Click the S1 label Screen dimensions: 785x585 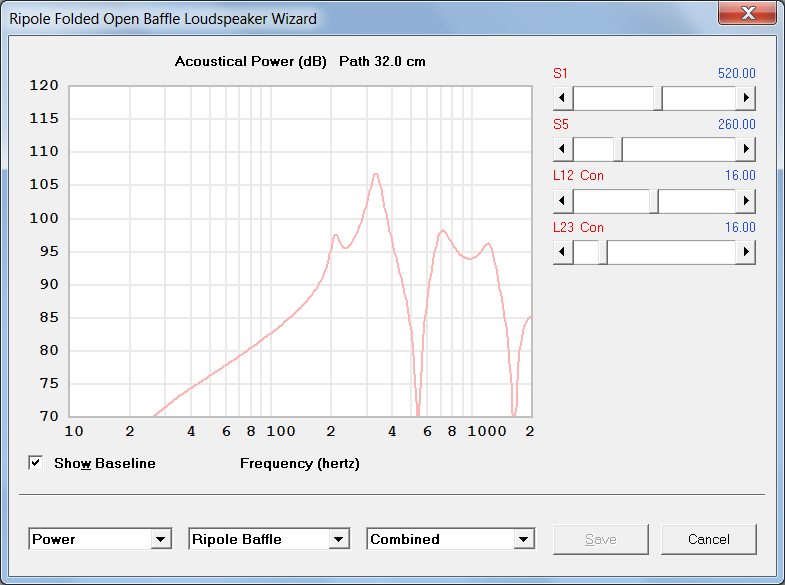pyautogui.click(x=560, y=74)
